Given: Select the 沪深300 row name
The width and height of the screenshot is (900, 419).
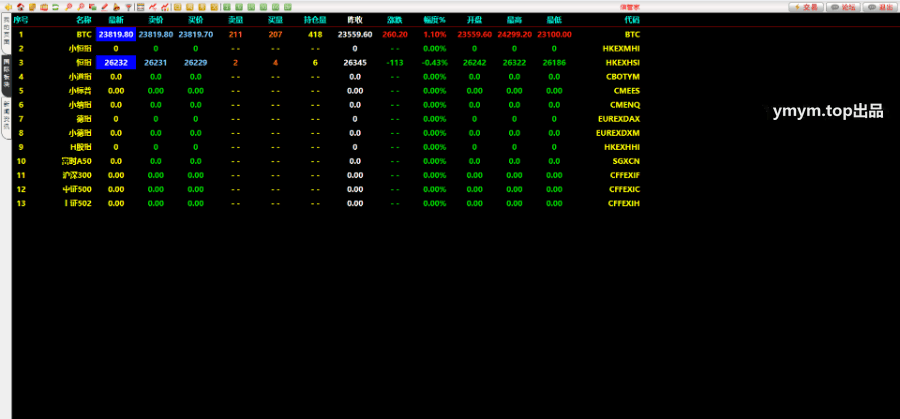Looking at the screenshot, I should 77,175.
